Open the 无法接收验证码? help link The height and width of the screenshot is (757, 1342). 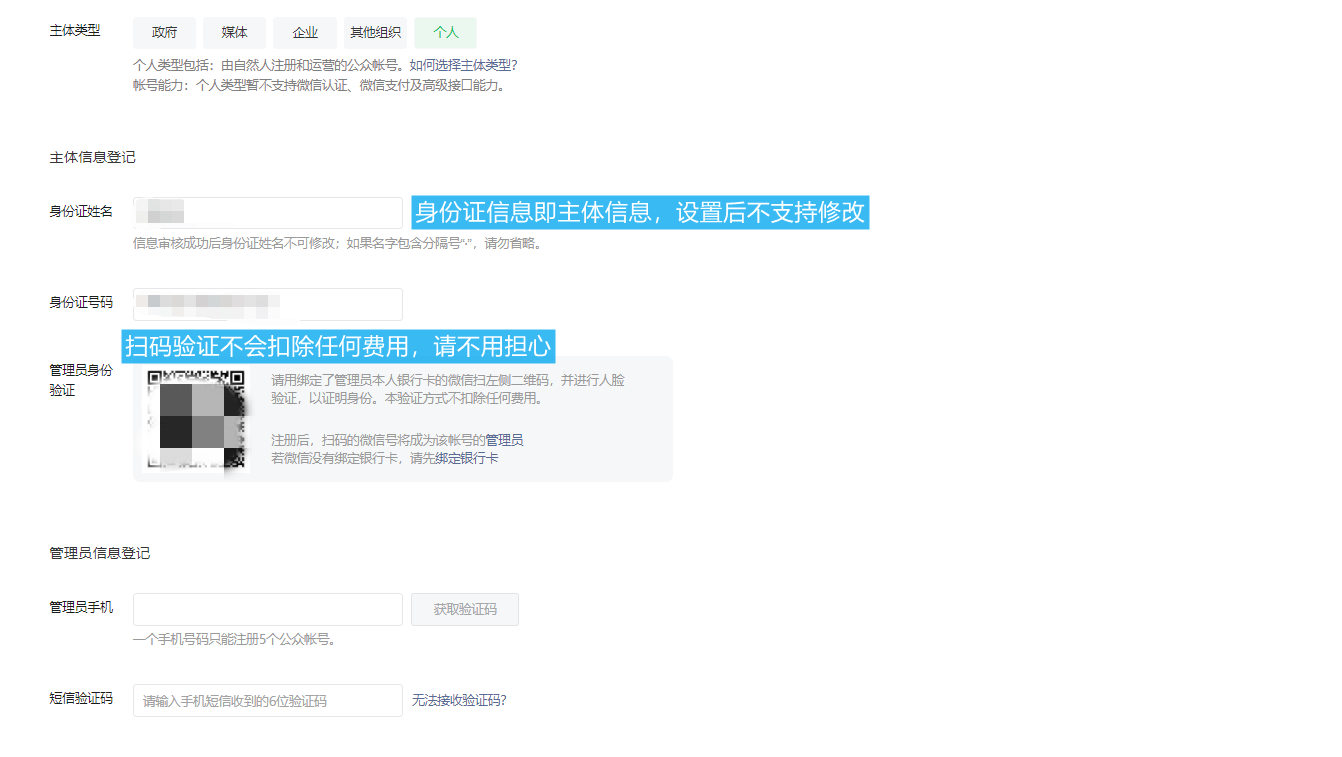459,701
